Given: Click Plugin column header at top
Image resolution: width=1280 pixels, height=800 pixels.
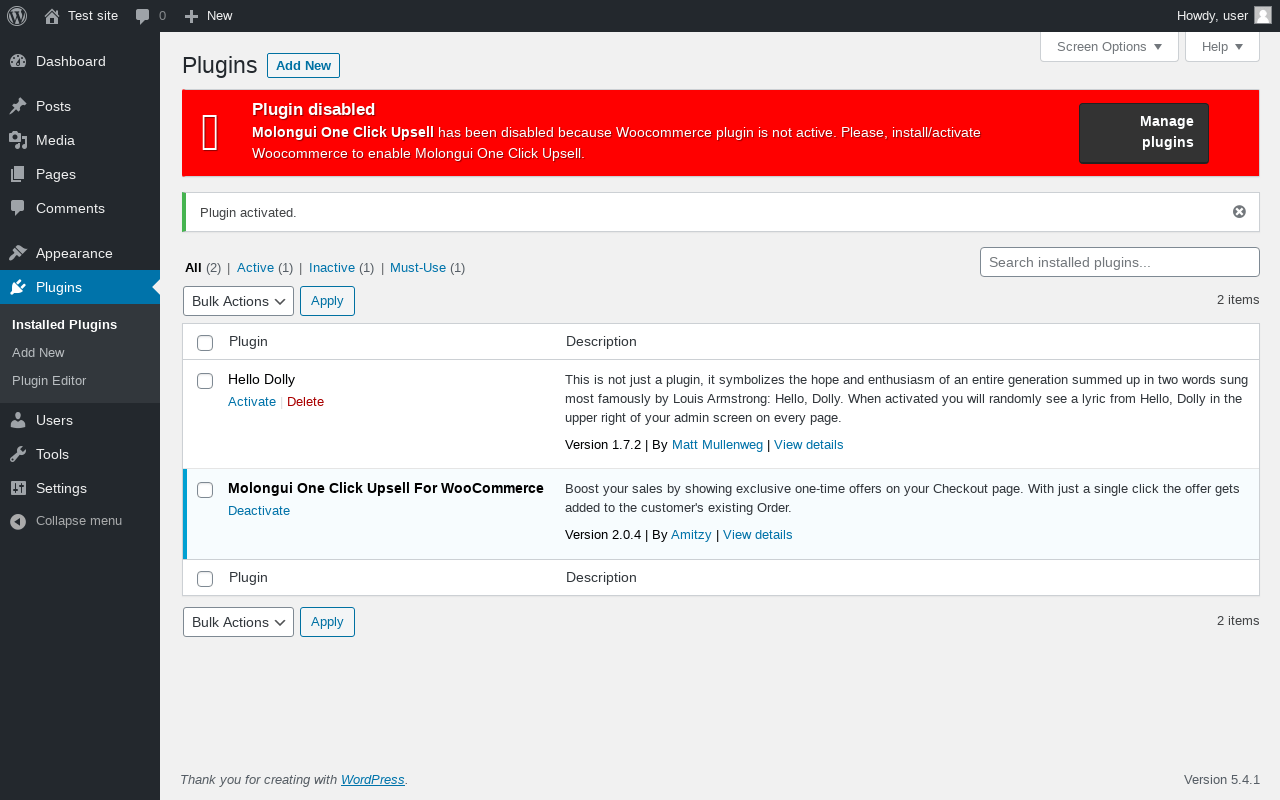Looking at the screenshot, I should pyautogui.click(x=248, y=342).
